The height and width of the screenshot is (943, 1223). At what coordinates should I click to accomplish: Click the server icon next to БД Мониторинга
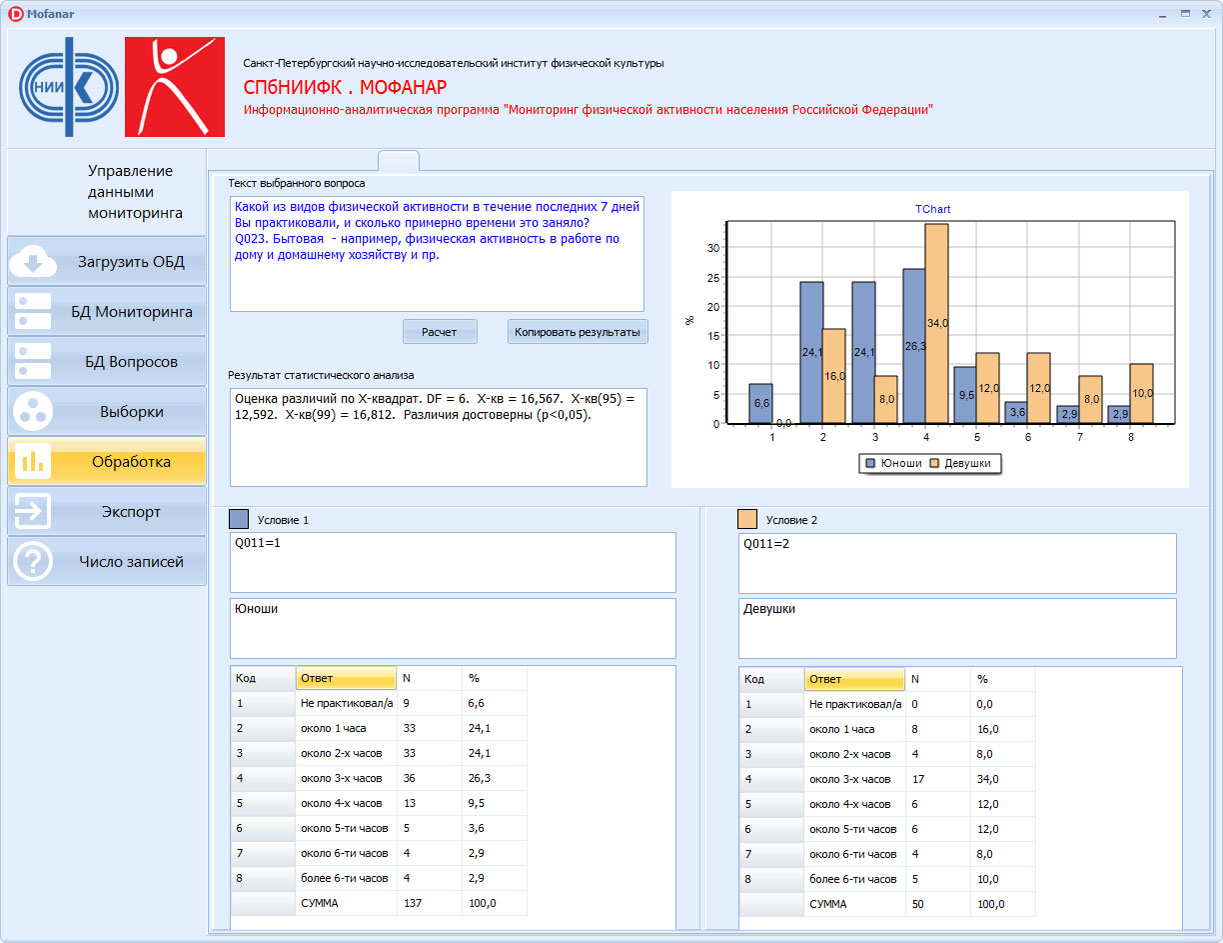pyautogui.click(x=32, y=312)
